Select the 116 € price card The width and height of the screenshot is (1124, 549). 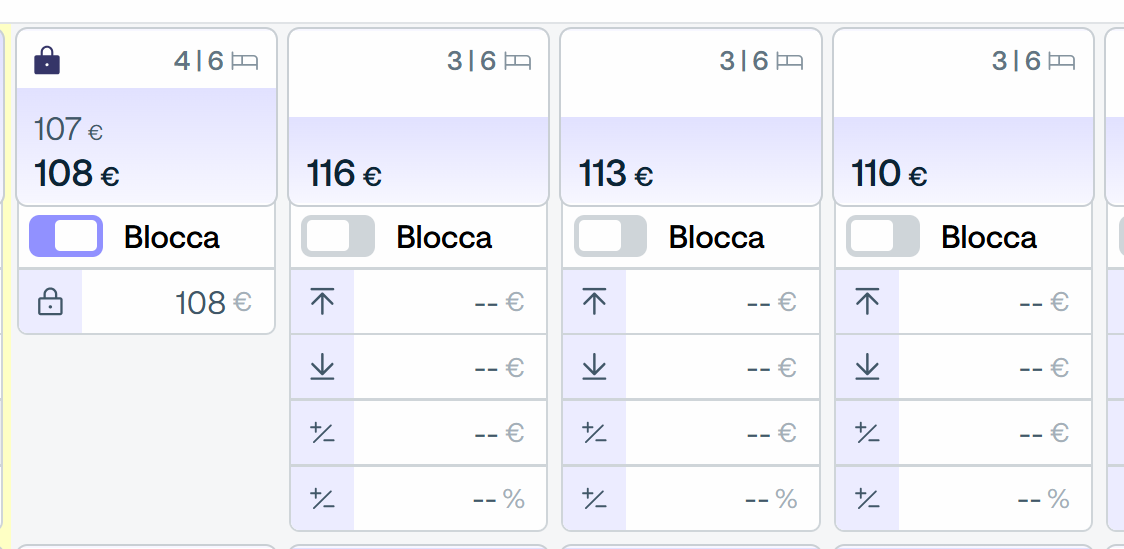pyautogui.click(x=419, y=117)
